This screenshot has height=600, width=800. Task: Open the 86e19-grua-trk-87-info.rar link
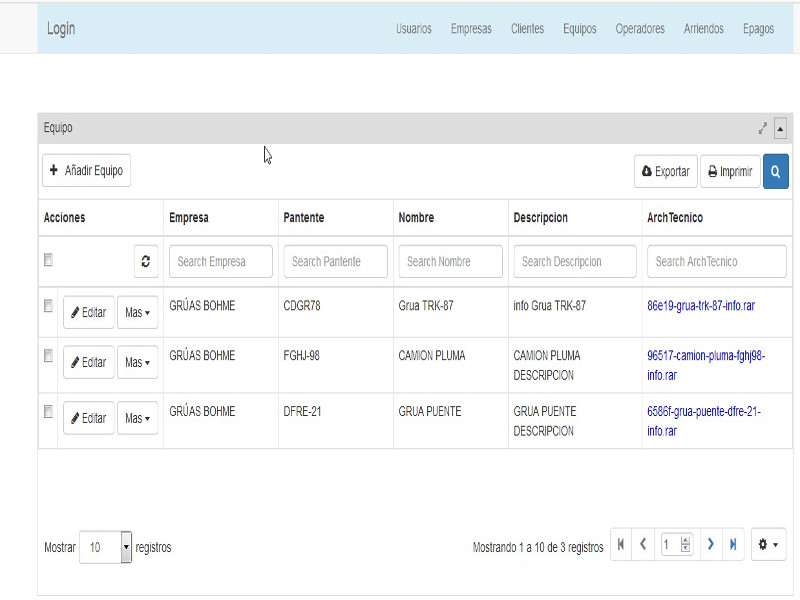point(701,306)
